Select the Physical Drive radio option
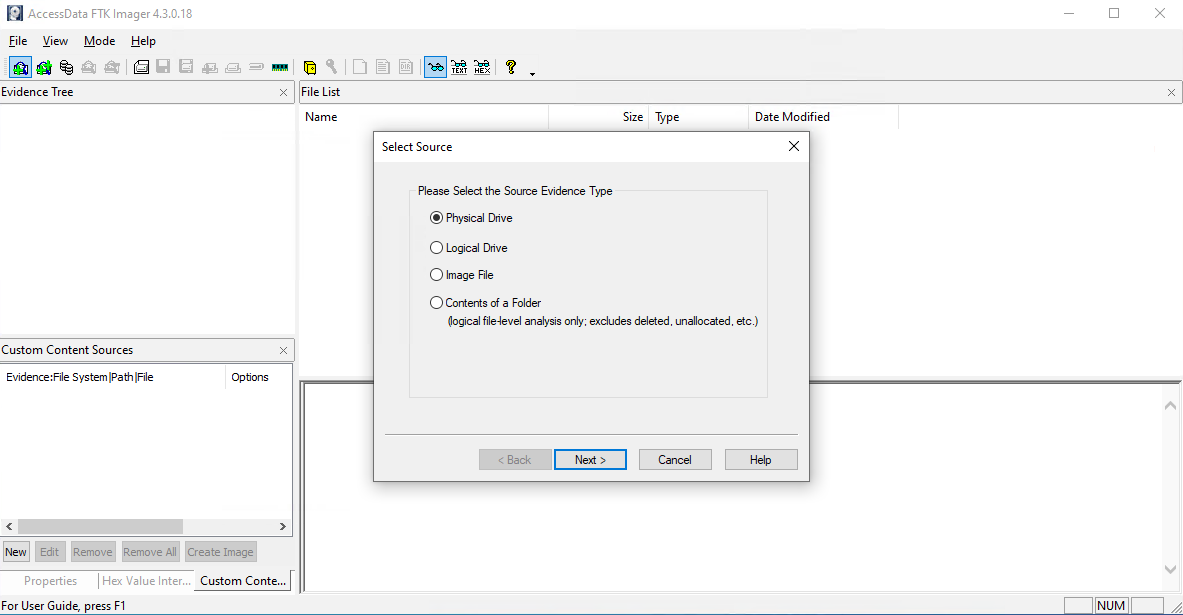Viewport: 1183px width, 615px height. tap(437, 218)
